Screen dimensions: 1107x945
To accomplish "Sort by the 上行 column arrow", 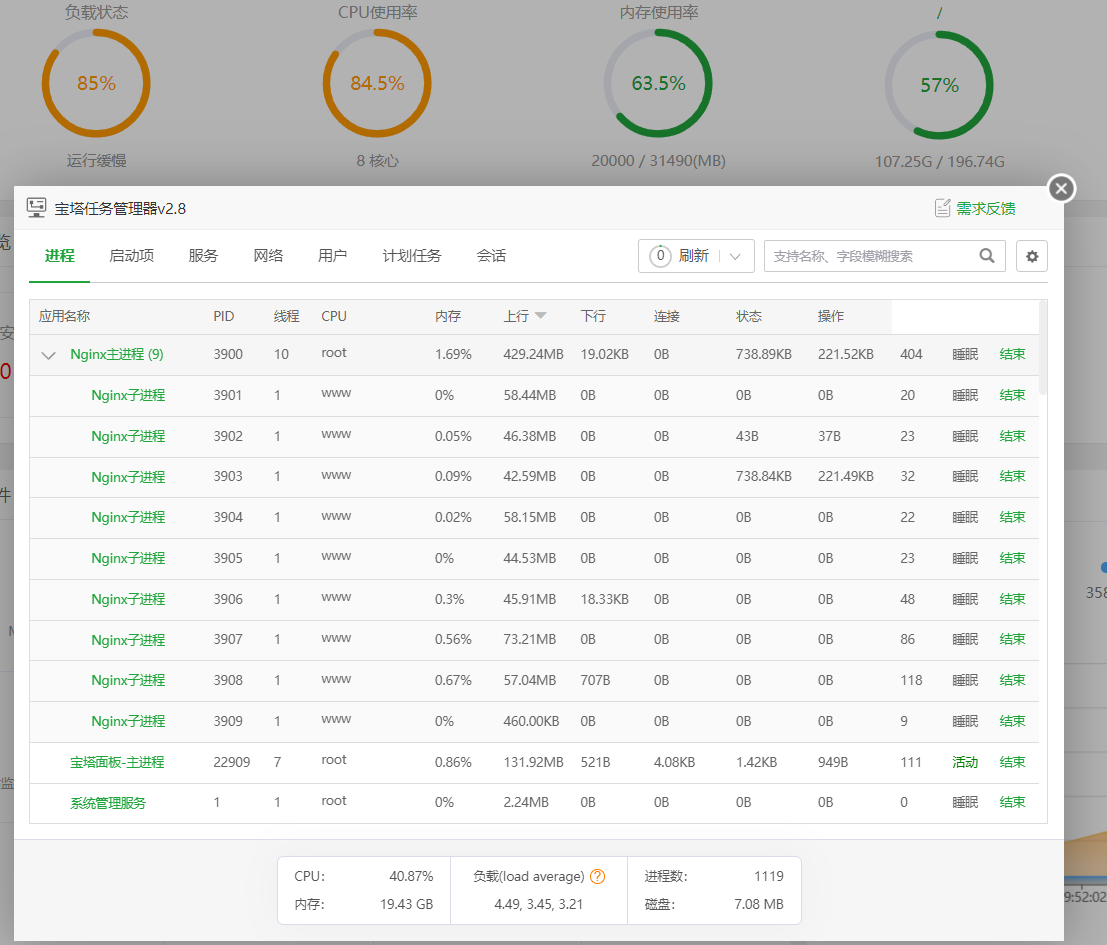I will [x=541, y=315].
